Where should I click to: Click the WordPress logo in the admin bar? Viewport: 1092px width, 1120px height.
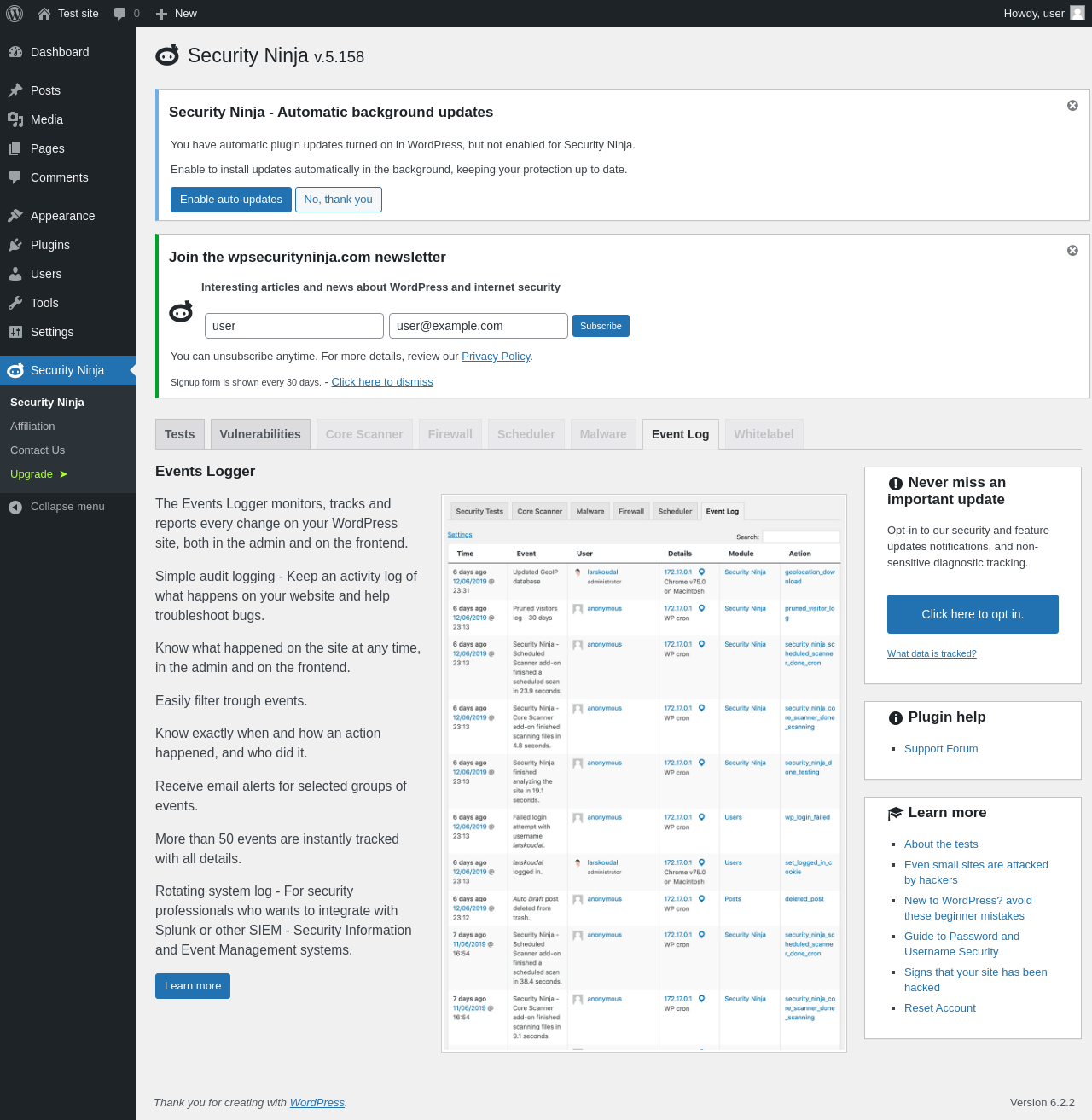coord(15,14)
